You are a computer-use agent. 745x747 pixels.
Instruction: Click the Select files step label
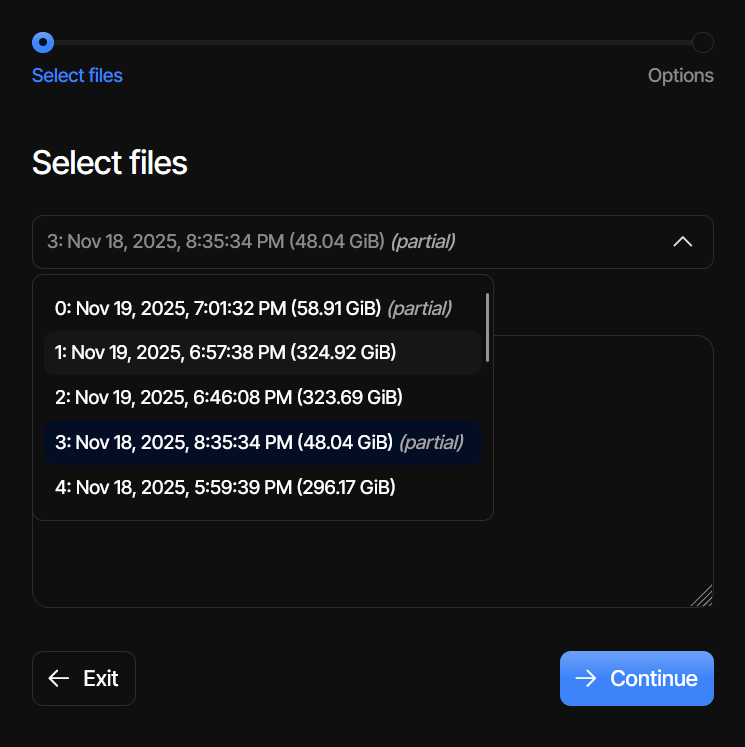77,76
